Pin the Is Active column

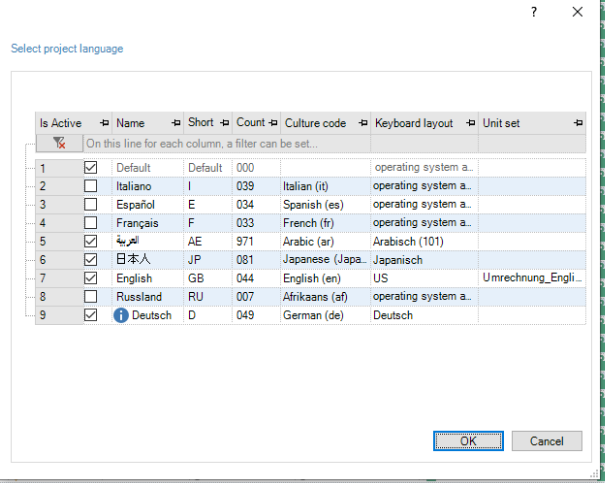[x=104, y=123]
